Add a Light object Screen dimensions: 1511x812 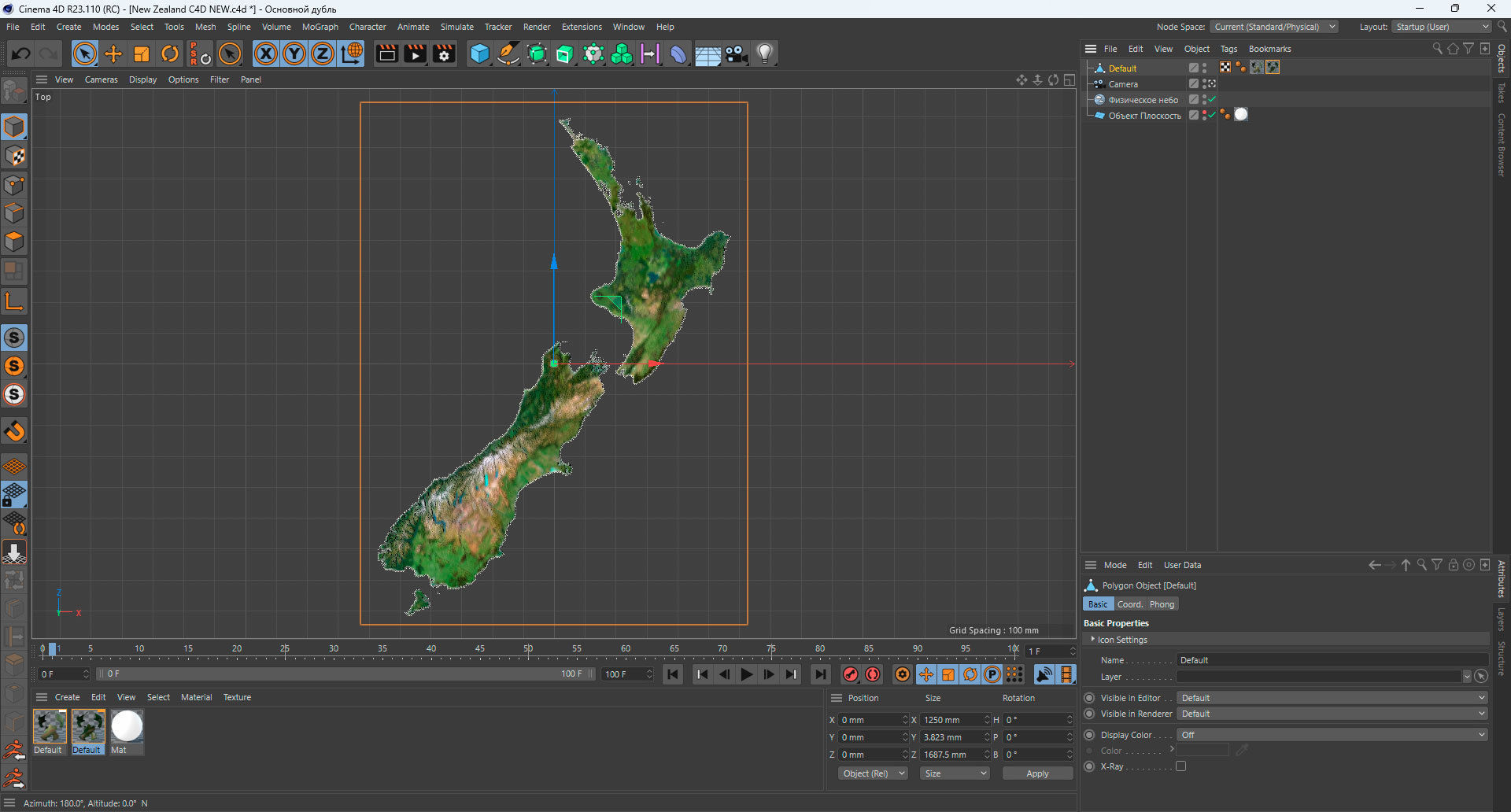[765, 54]
